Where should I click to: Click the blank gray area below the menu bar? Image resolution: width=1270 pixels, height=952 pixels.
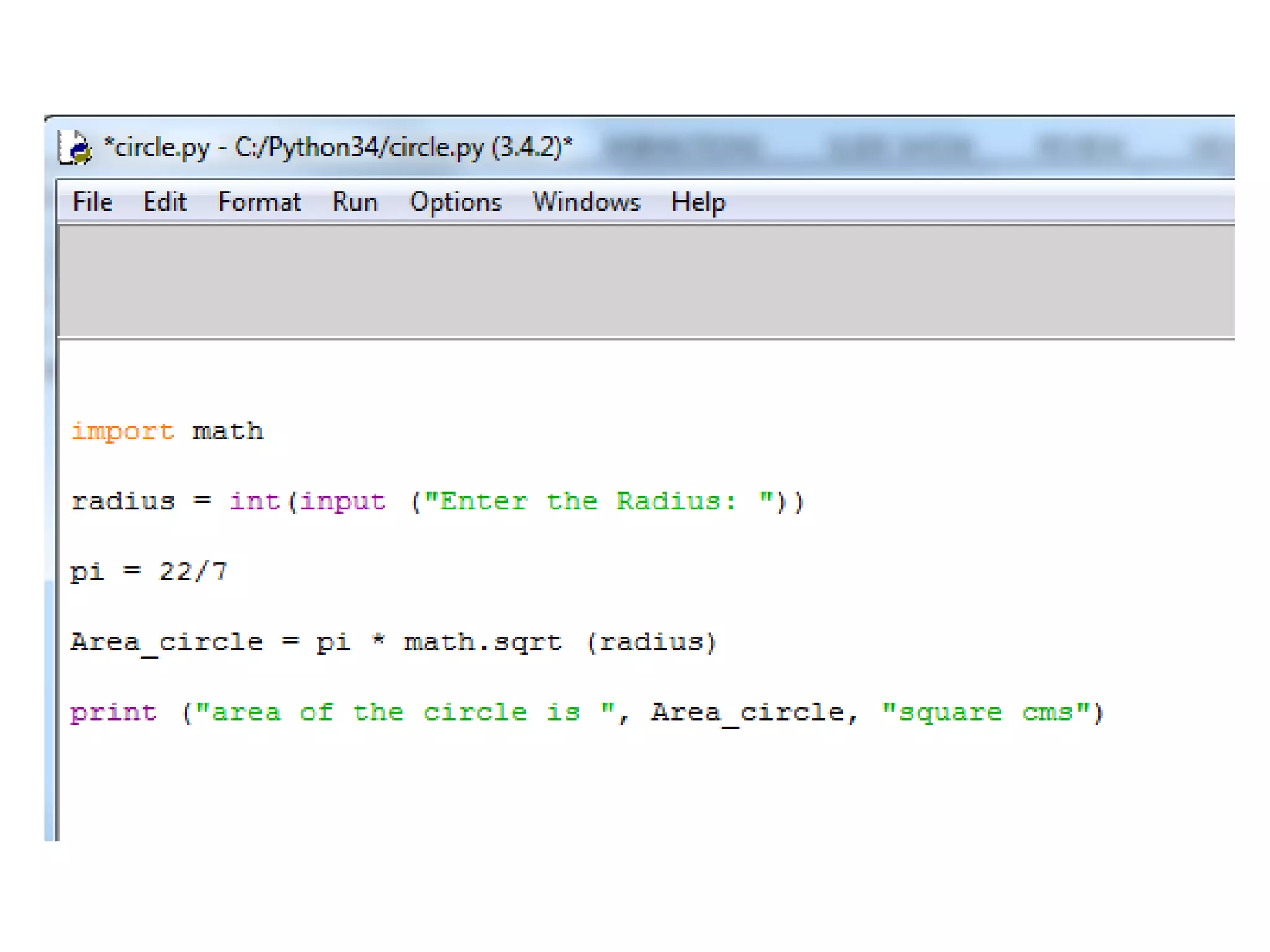[x=645, y=282]
